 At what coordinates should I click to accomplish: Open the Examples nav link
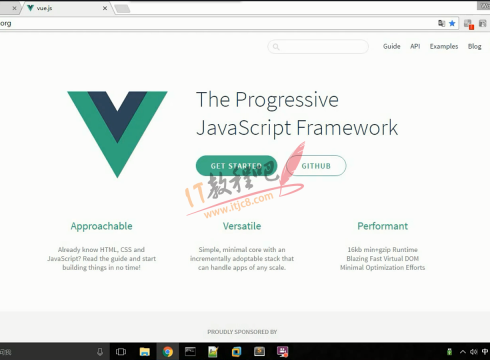coord(444,46)
